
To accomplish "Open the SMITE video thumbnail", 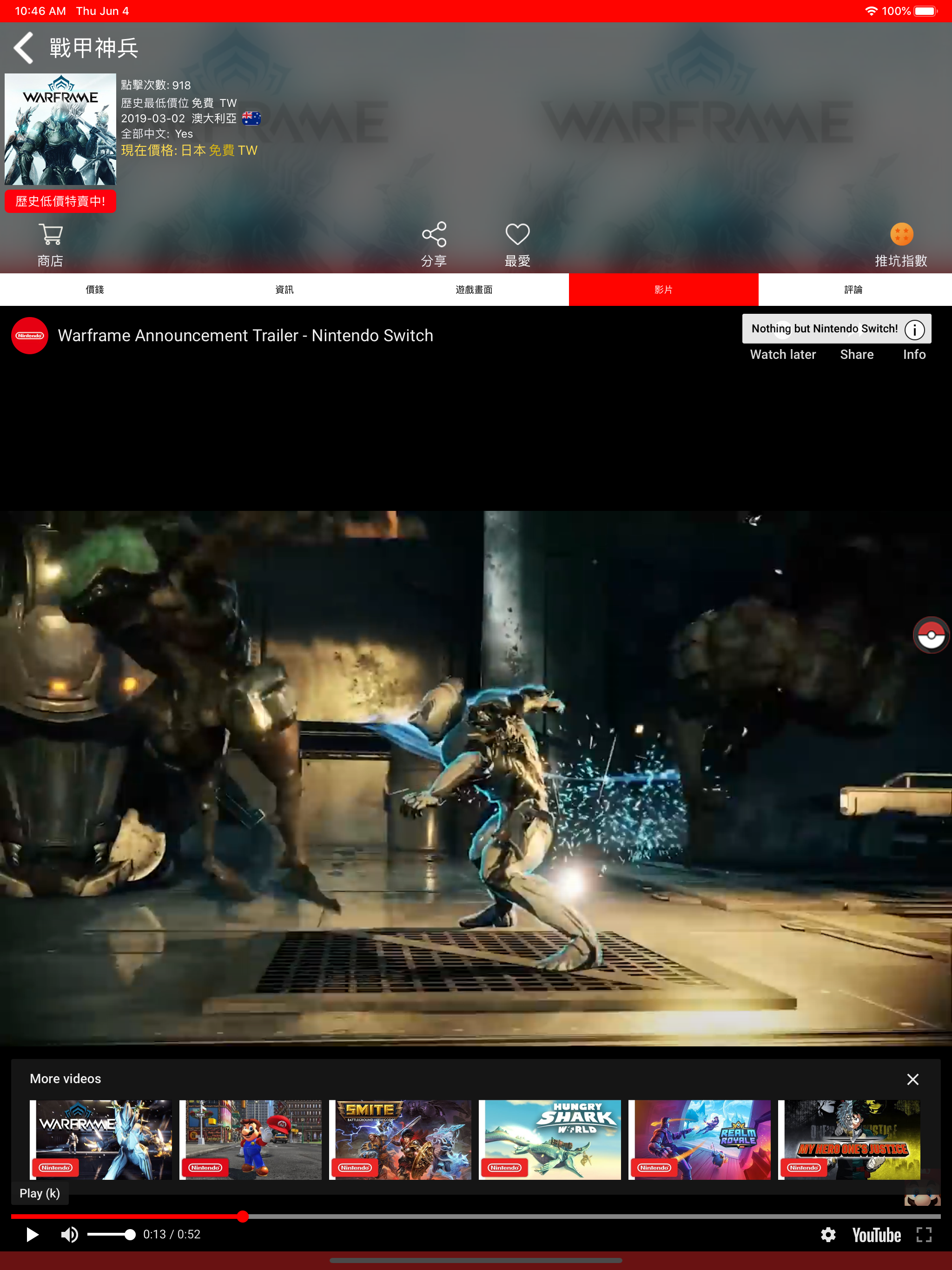I will 400,1140.
